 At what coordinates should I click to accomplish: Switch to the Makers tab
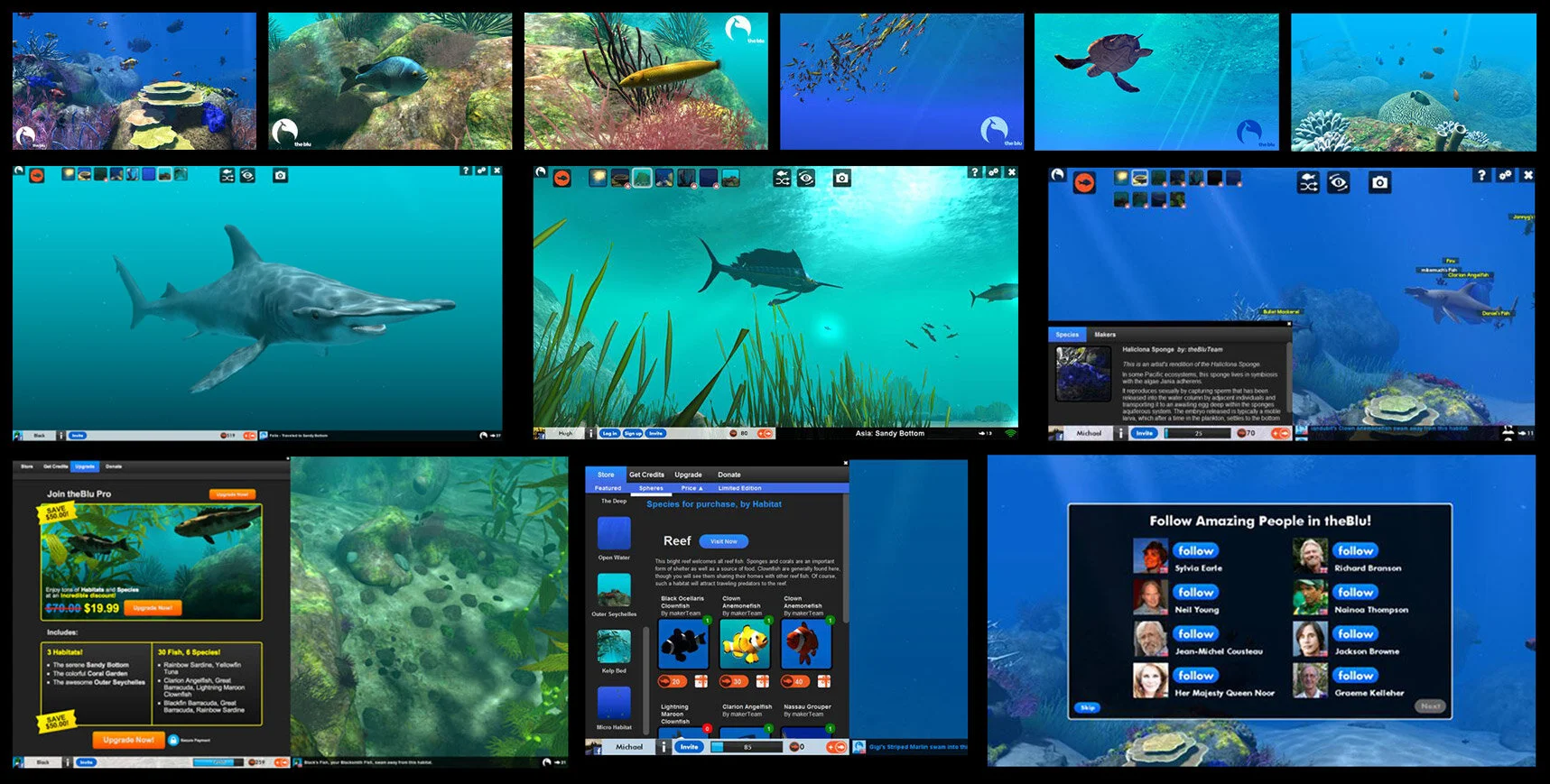tap(1105, 335)
